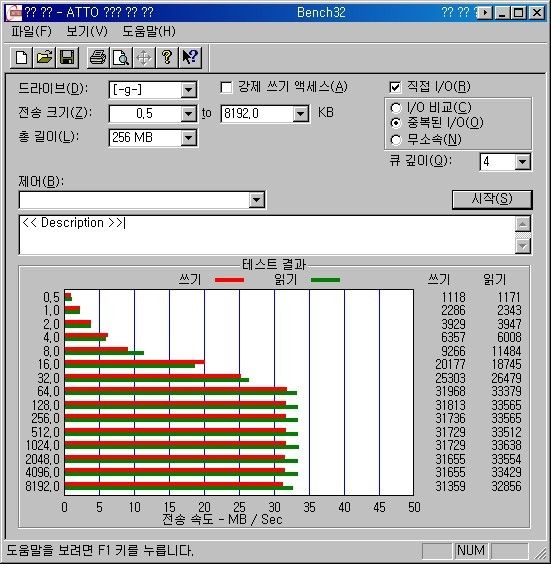Click the Print Preview magnifier icon
This screenshot has width=551, height=564.
pos(121,58)
